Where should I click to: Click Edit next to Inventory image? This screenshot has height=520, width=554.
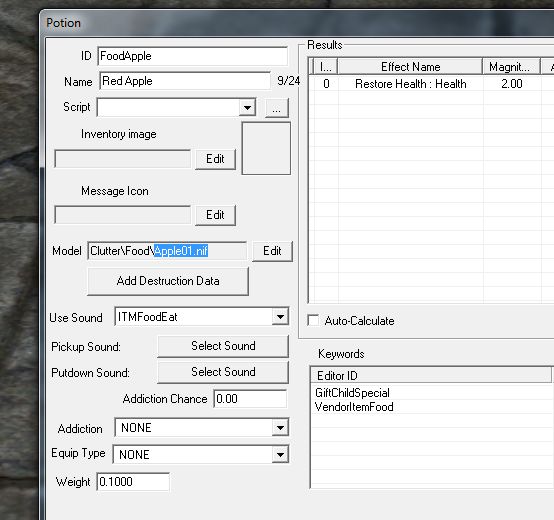[215, 159]
